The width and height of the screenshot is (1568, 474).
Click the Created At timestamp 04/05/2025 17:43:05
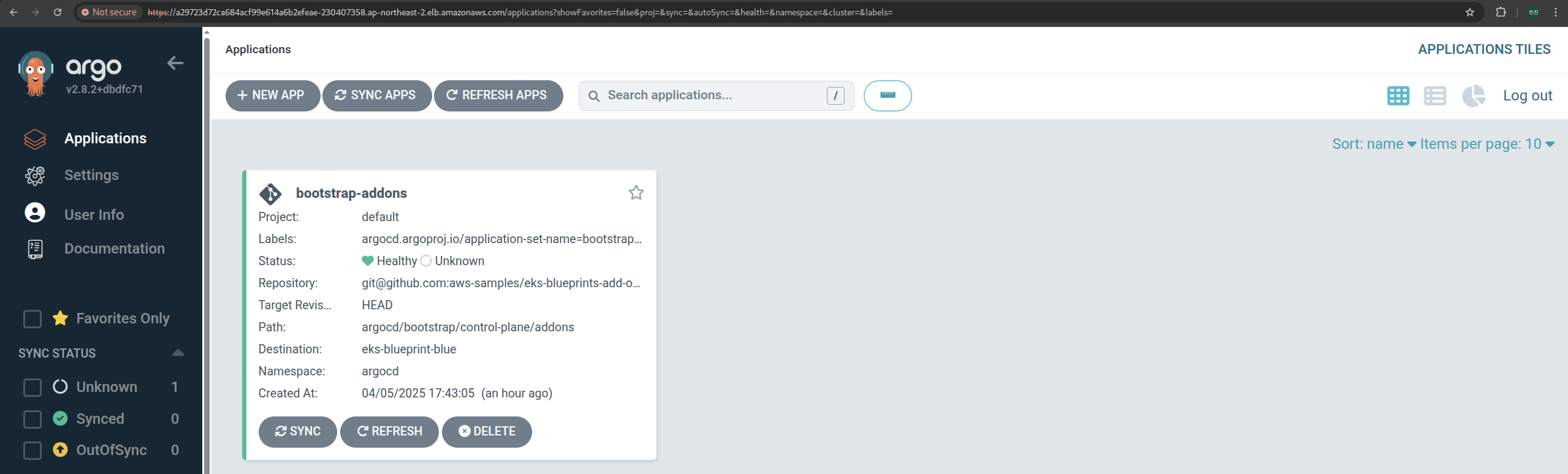[418, 393]
